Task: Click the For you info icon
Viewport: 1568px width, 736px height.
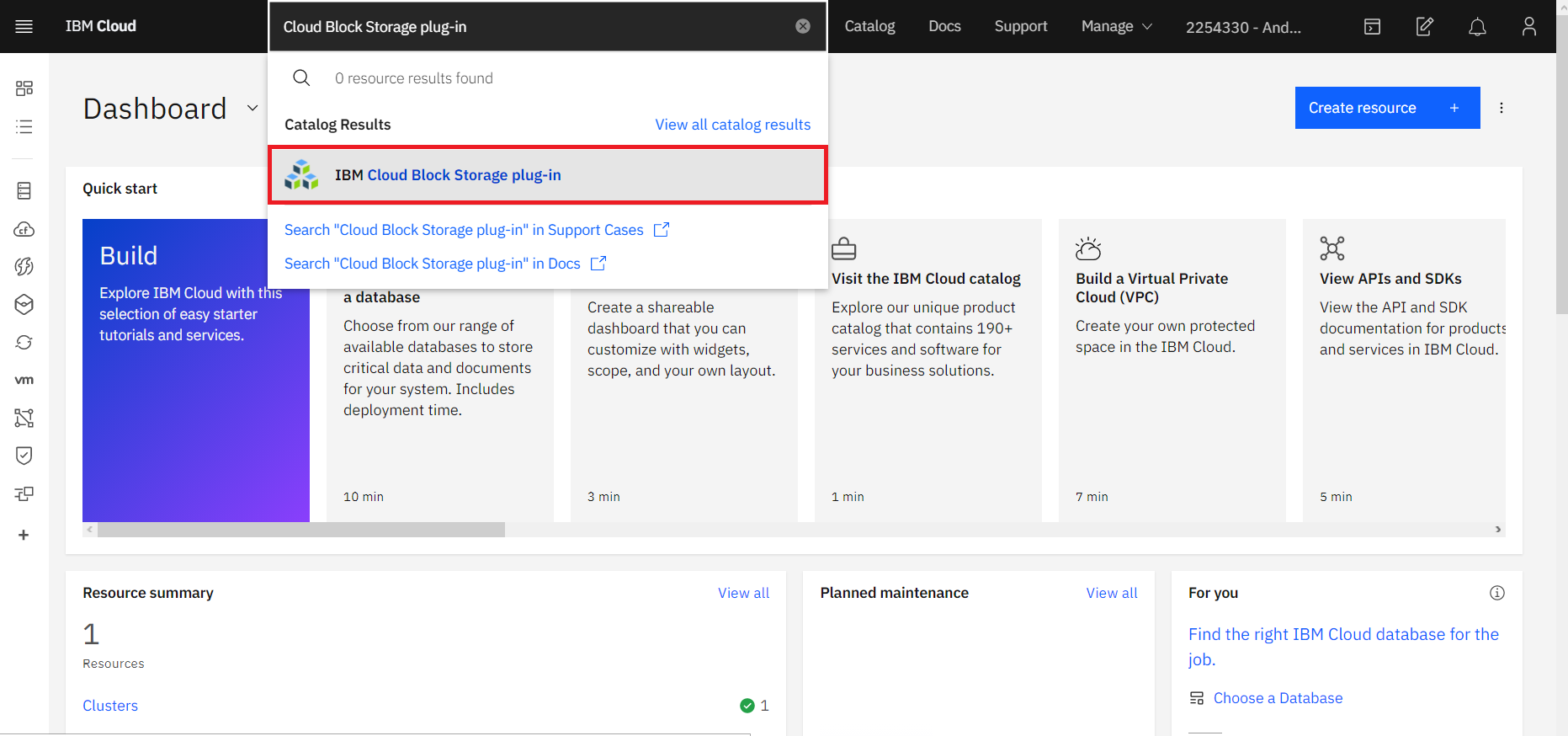Action: click(x=1497, y=593)
